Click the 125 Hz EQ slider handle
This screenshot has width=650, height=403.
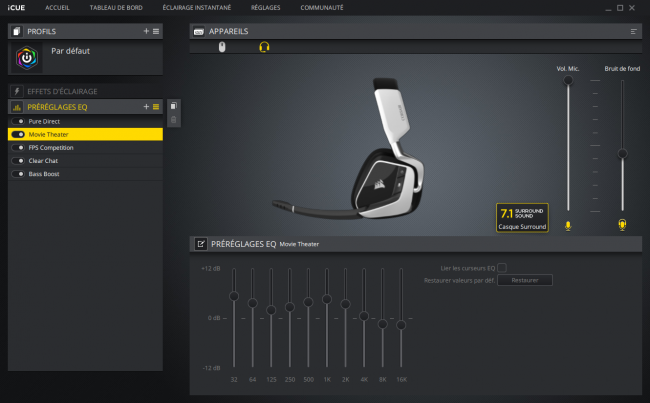271,310
